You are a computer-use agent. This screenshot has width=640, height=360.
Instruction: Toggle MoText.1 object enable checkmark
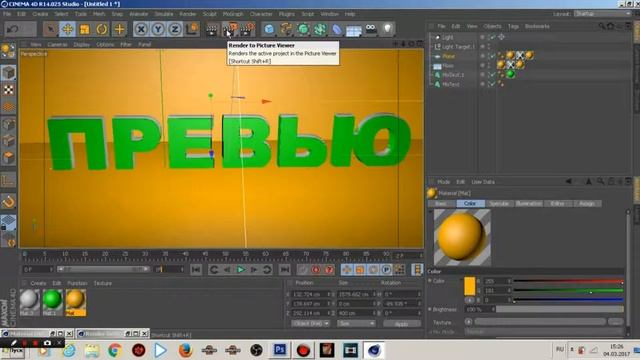point(493,75)
